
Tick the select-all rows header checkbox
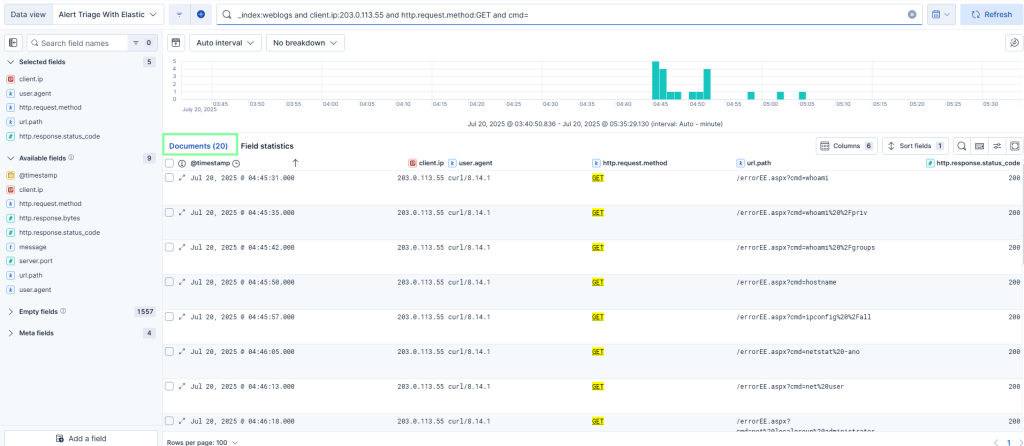[169, 162]
